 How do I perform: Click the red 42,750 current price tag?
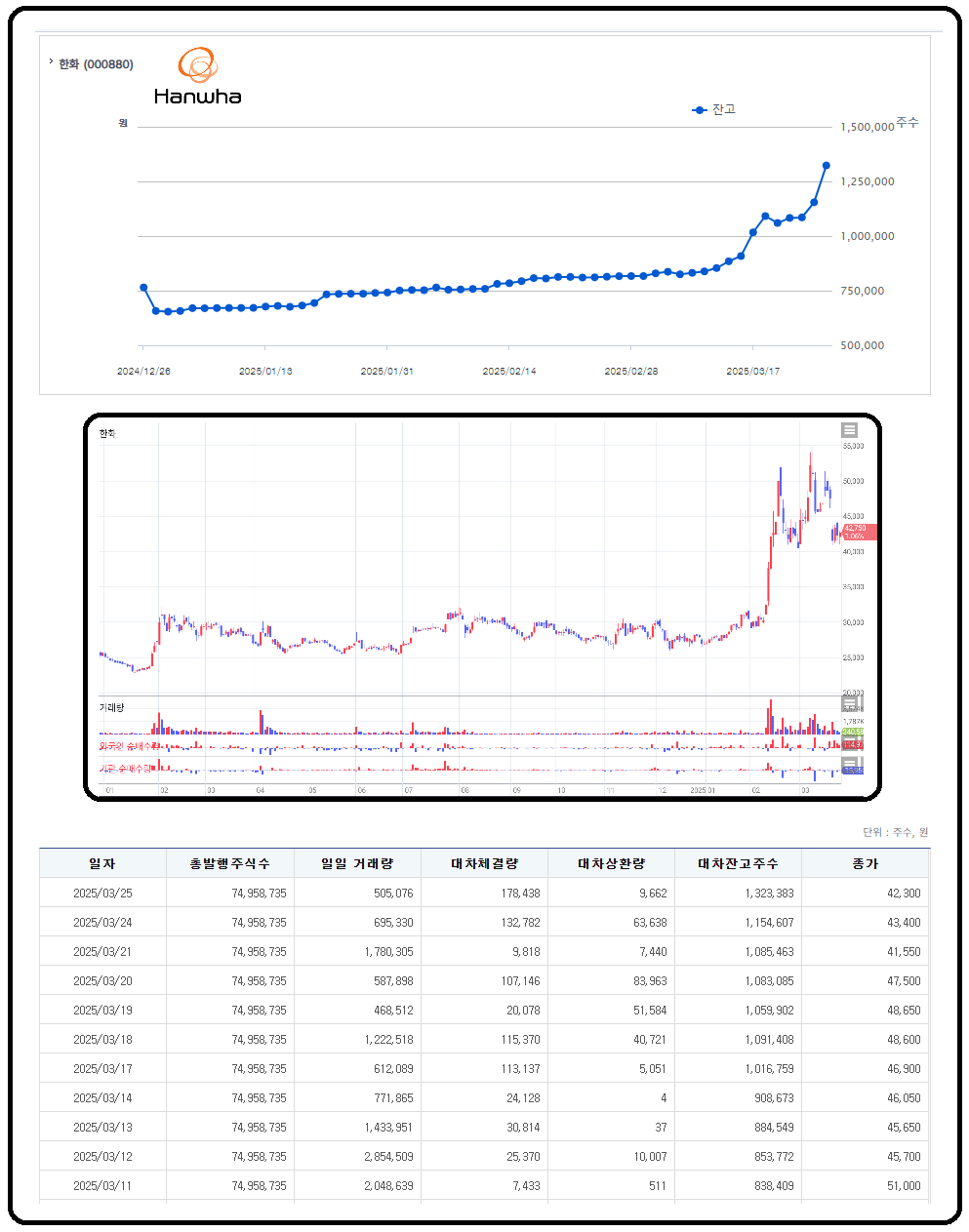[x=859, y=532]
